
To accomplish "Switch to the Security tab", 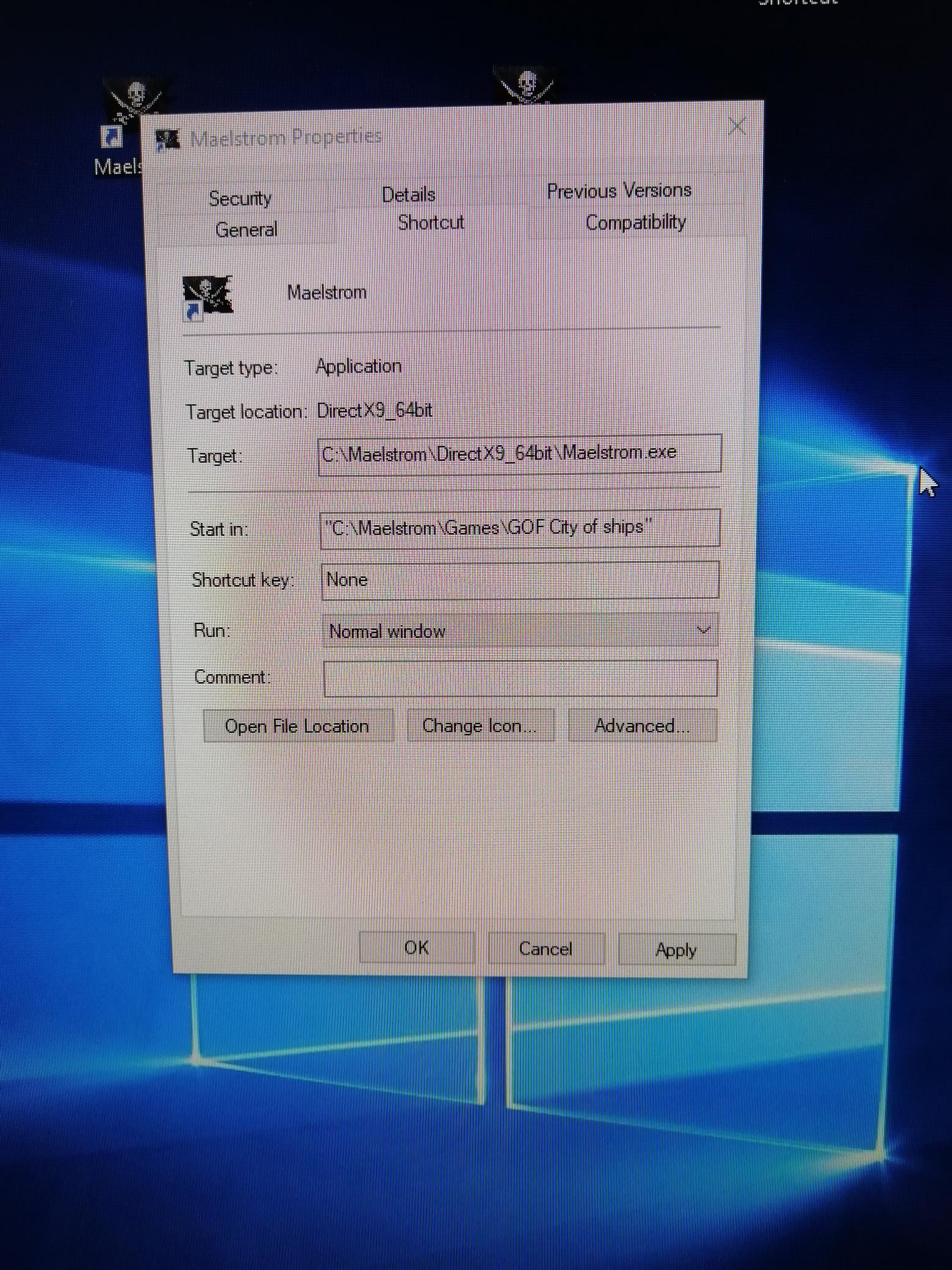I will (x=240, y=198).
